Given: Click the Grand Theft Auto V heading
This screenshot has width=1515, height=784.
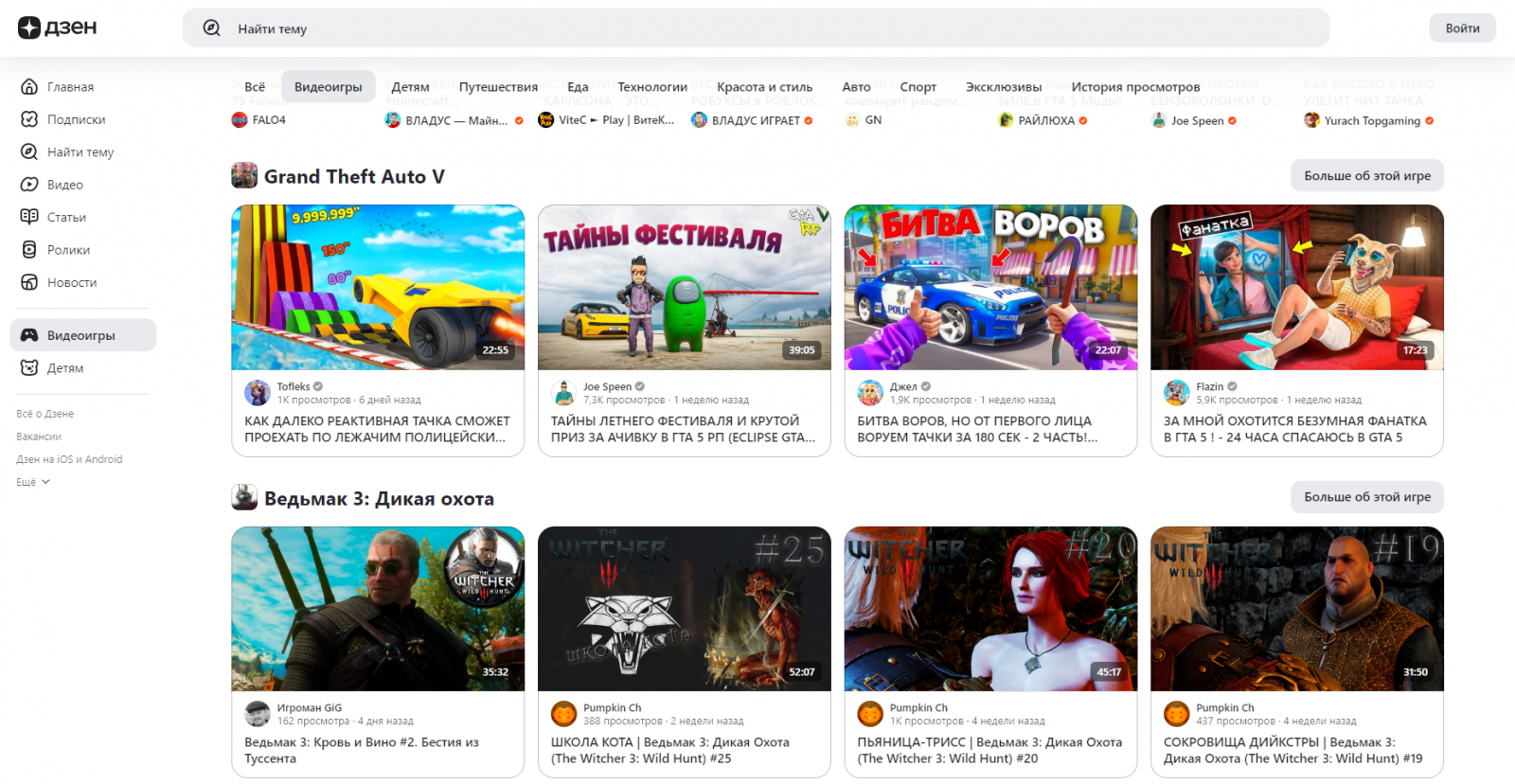Looking at the screenshot, I should pyautogui.click(x=354, y=177).
